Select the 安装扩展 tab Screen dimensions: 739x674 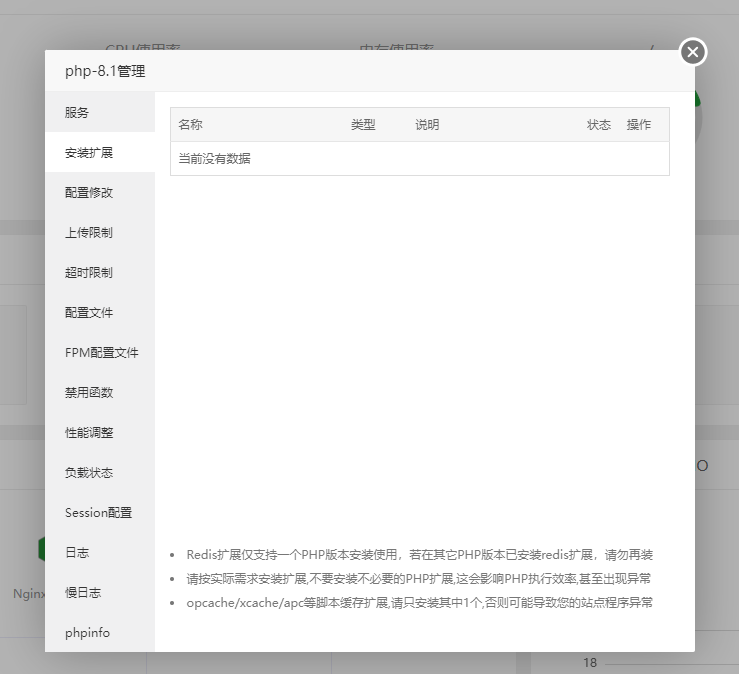coord(100,152)
